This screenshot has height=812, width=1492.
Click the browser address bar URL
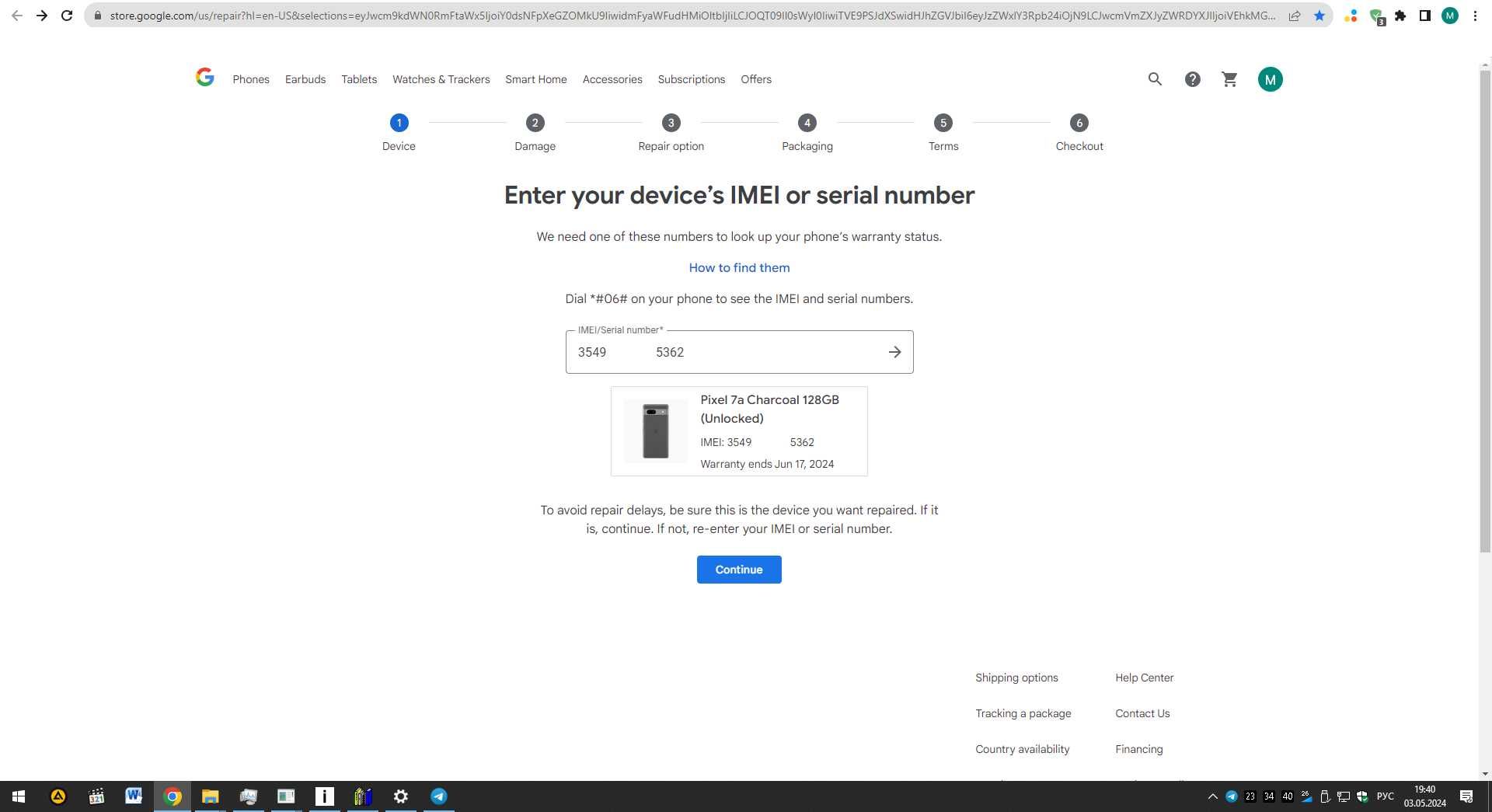click(x=692, y=16)
